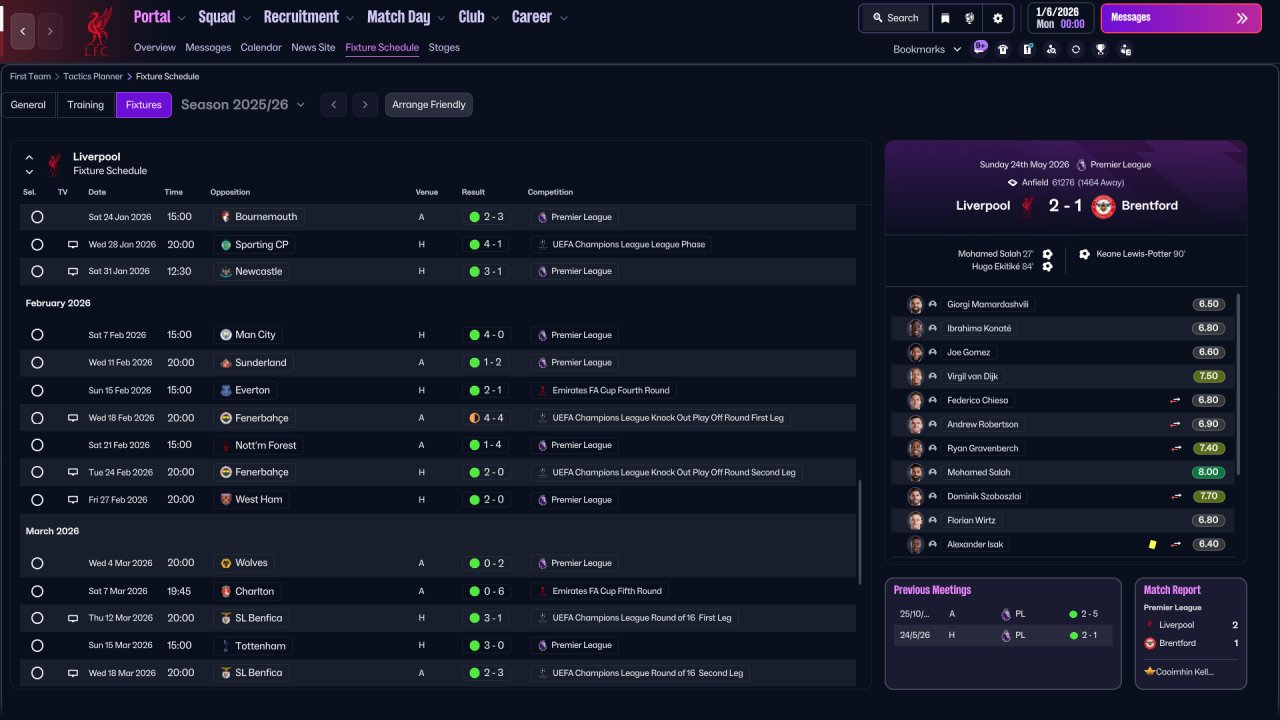The height and width of the screenshot is (720, 1280).
Task: Select the West Ham fixture radio button
Action: coord(37,499)
